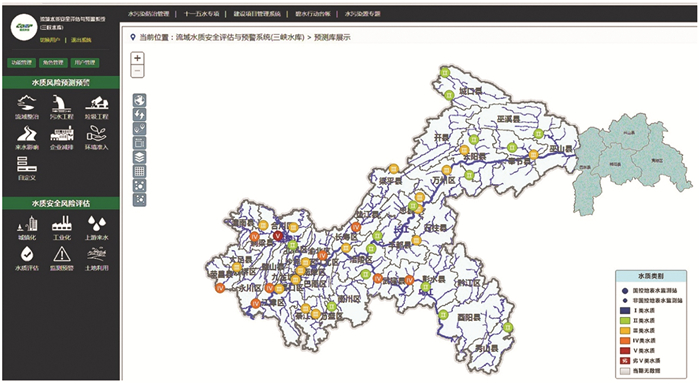The height and width of the screenshot is (384, 700).
Task: Zoom out with the minus button
Action: tap(138, 71)
